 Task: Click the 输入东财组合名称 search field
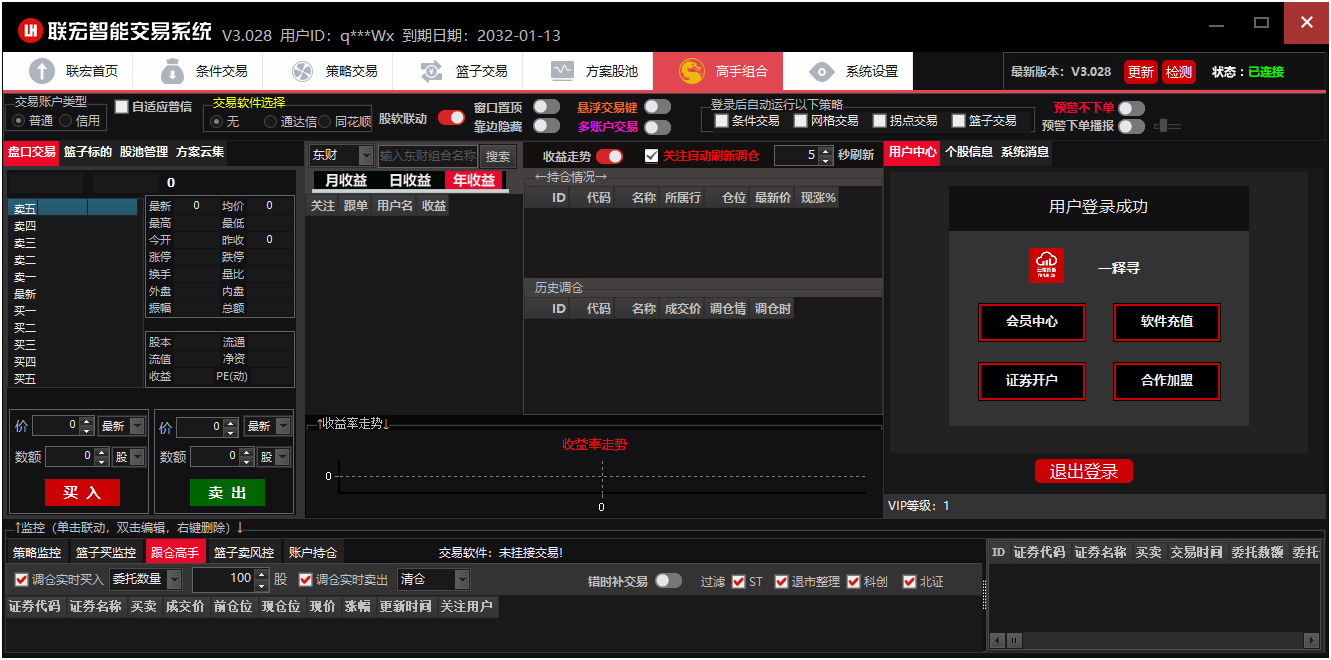click(428, 155)
